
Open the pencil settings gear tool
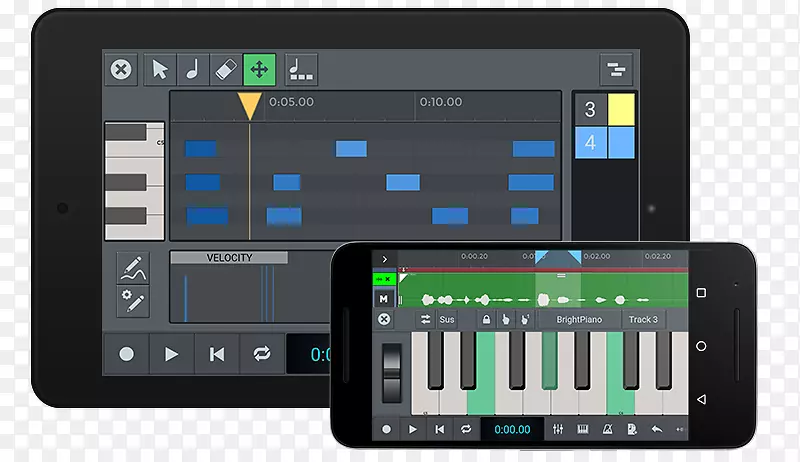[x=132, y=299]
